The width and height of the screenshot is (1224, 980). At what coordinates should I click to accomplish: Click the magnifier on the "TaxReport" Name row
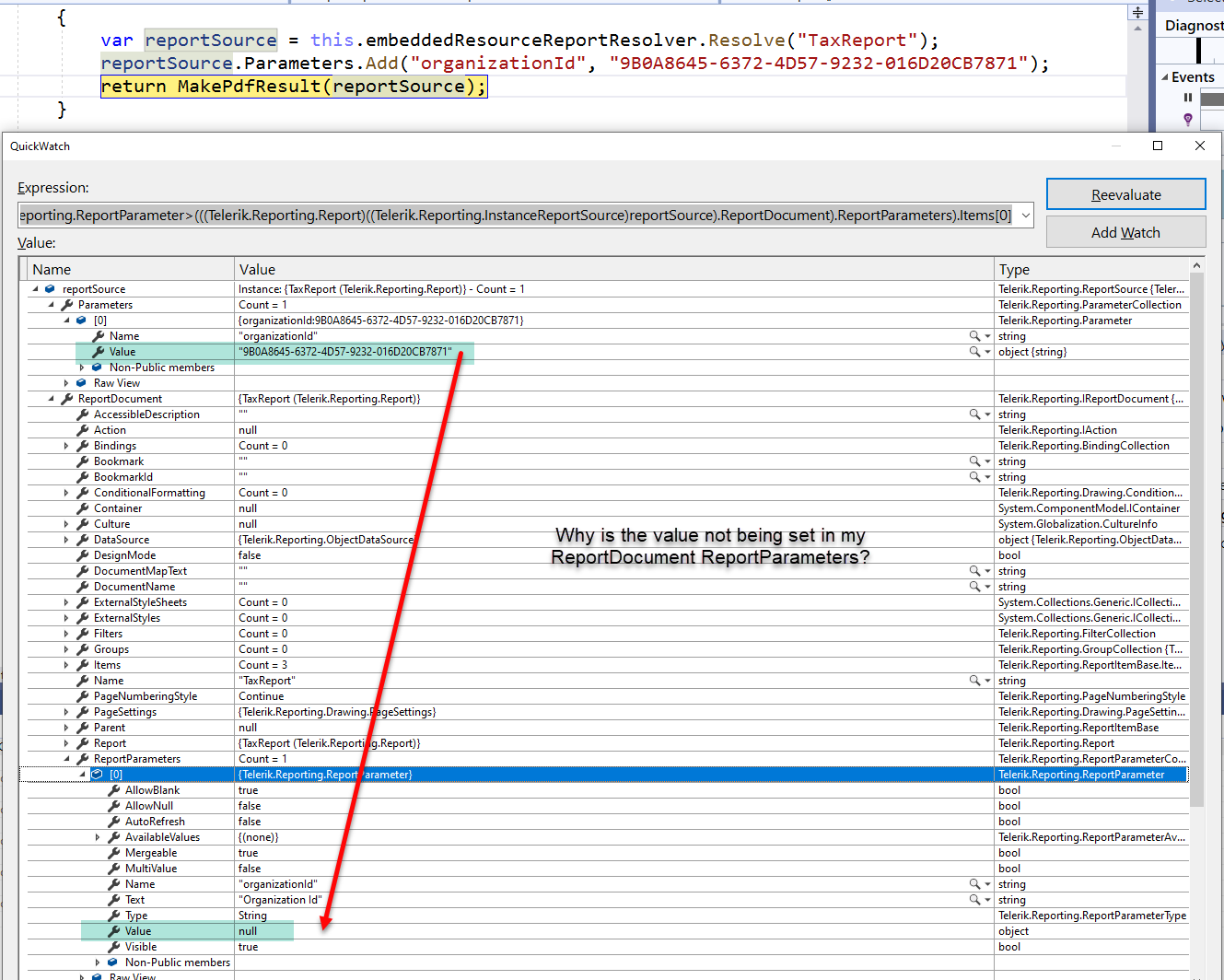click(973, 681)
